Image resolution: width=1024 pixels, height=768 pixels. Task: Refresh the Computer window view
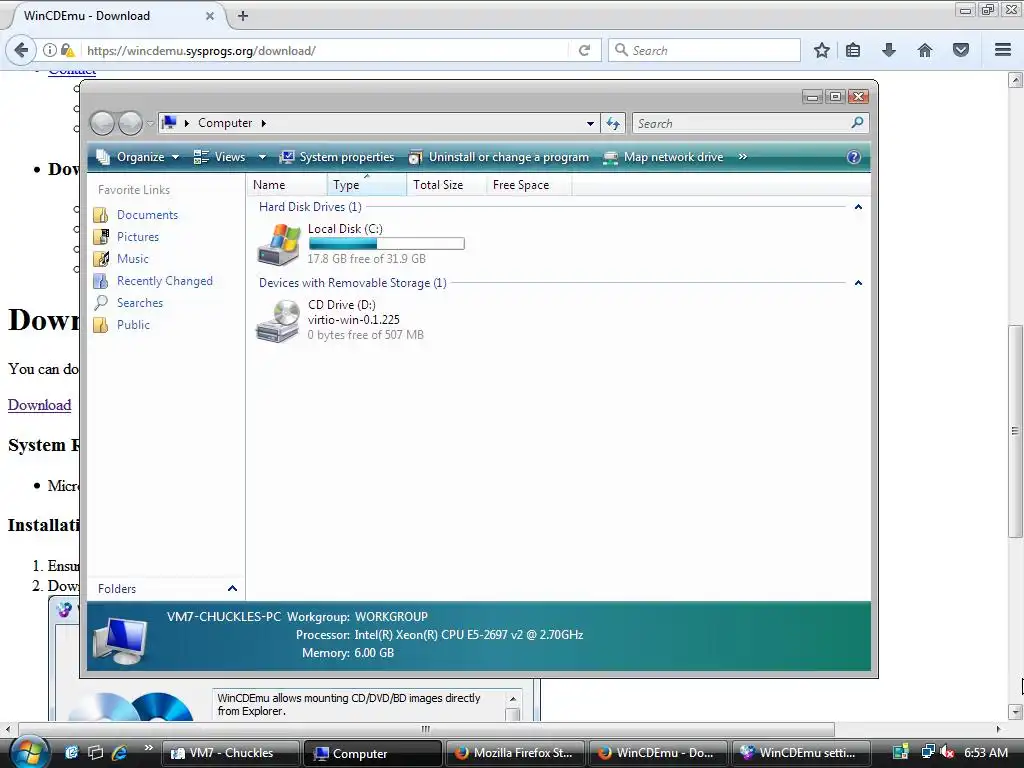click(x=613, y=123)
